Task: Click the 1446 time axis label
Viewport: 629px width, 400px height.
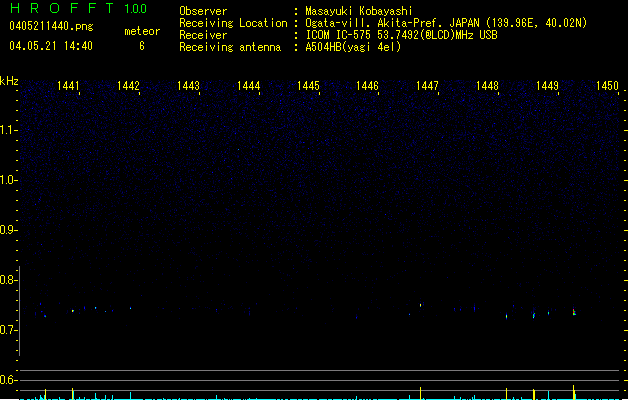Action: (367, 86)
